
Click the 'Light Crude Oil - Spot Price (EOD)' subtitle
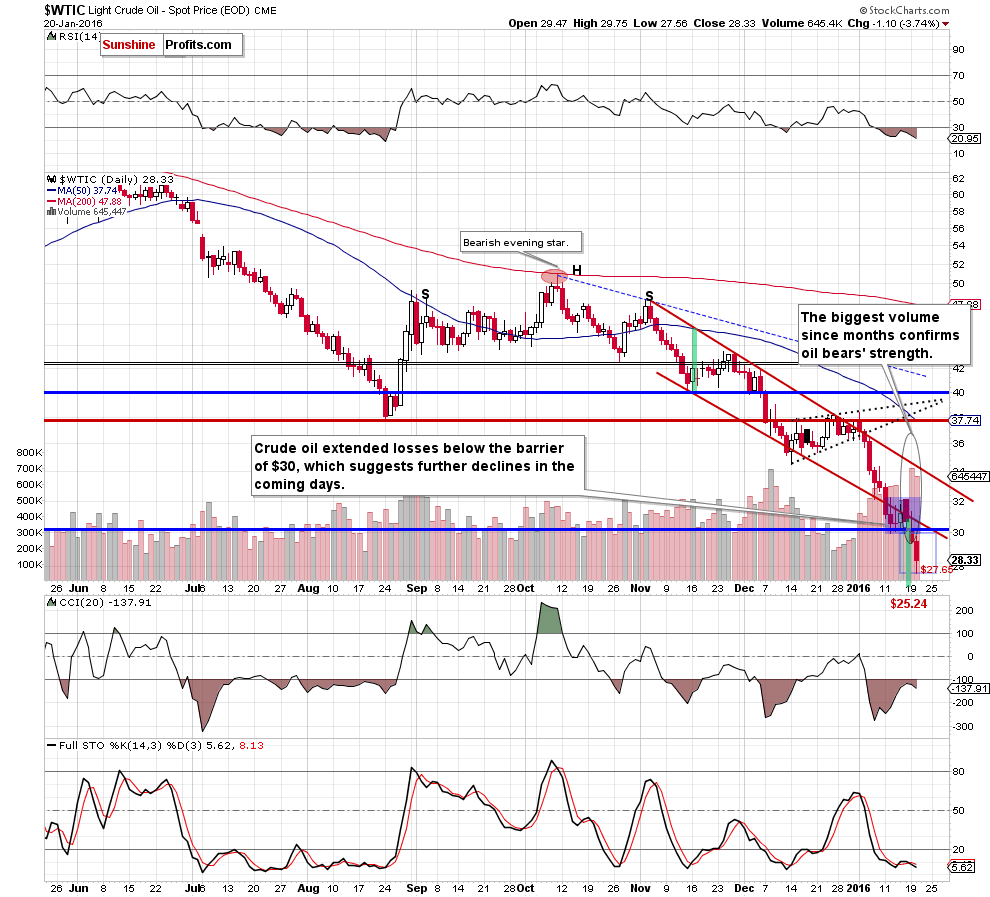pos(169,11)
